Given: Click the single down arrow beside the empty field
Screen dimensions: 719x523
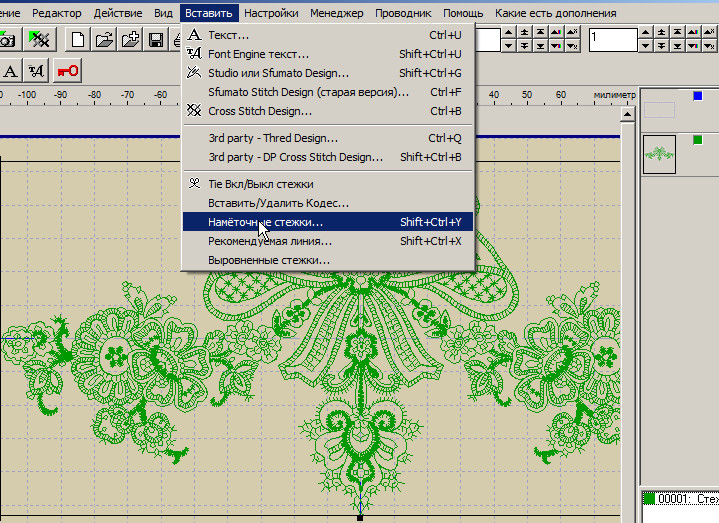Looking at the screenshot, I should [x=508, y=46].
